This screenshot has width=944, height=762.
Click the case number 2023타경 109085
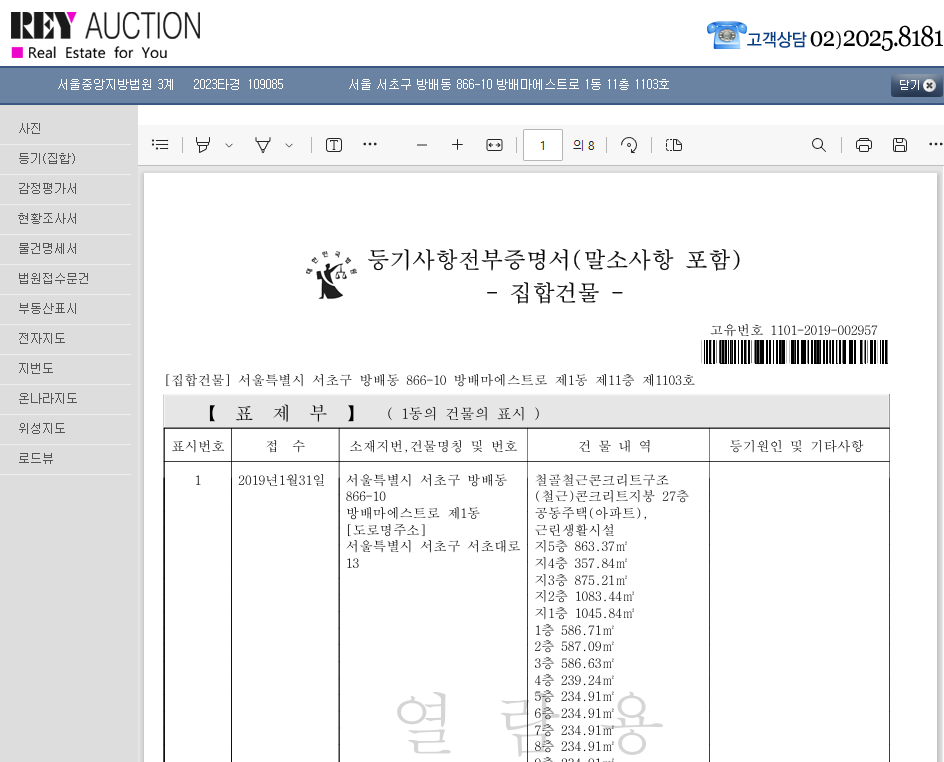[x=238, y=84]
